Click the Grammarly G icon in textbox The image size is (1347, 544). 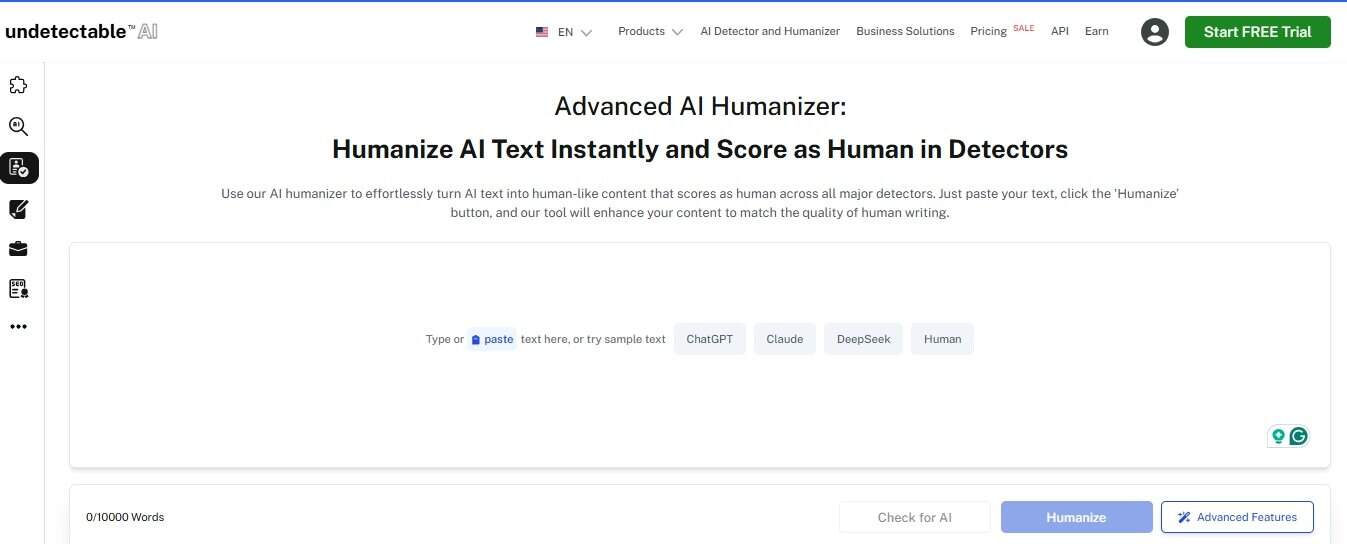(x=1299, y=436)
